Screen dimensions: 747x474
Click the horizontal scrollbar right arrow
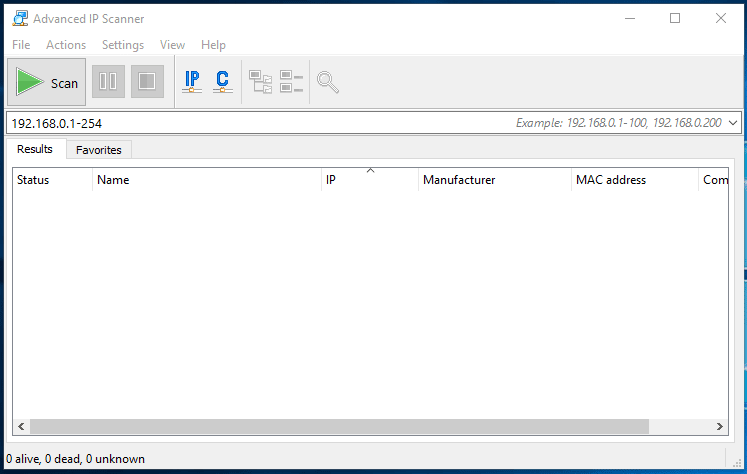719,427
